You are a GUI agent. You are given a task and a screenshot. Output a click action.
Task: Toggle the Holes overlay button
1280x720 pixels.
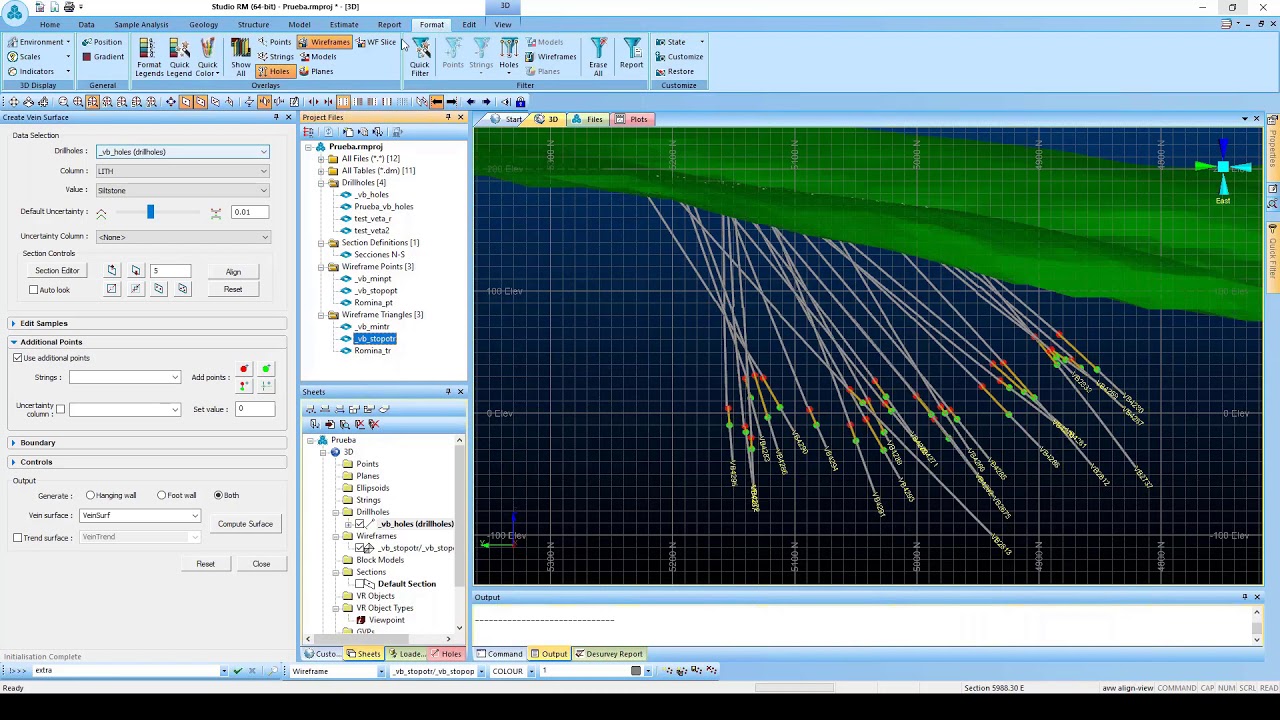point(273,72)
